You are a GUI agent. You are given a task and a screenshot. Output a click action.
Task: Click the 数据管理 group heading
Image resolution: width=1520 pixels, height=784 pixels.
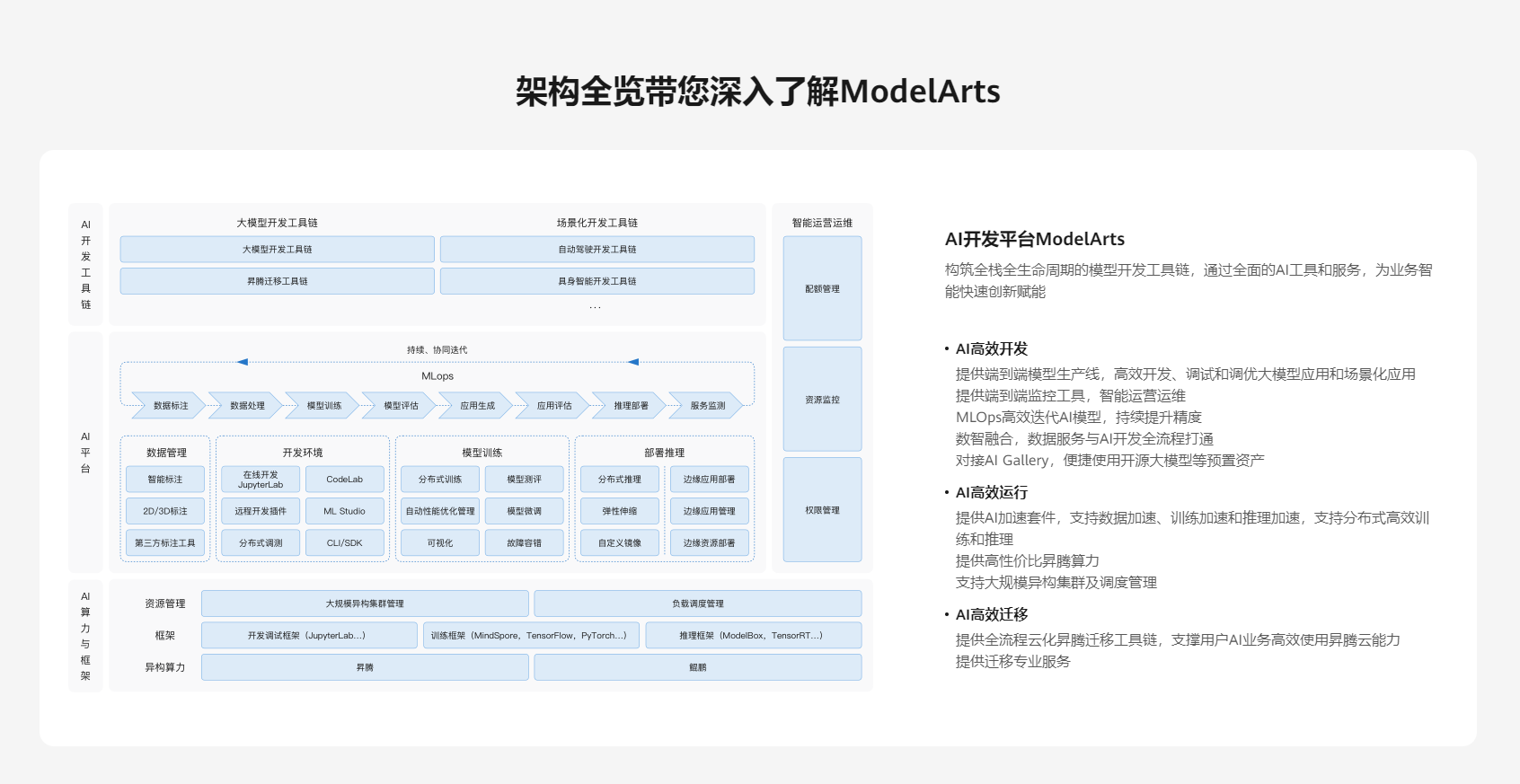(x=166, y=453)
